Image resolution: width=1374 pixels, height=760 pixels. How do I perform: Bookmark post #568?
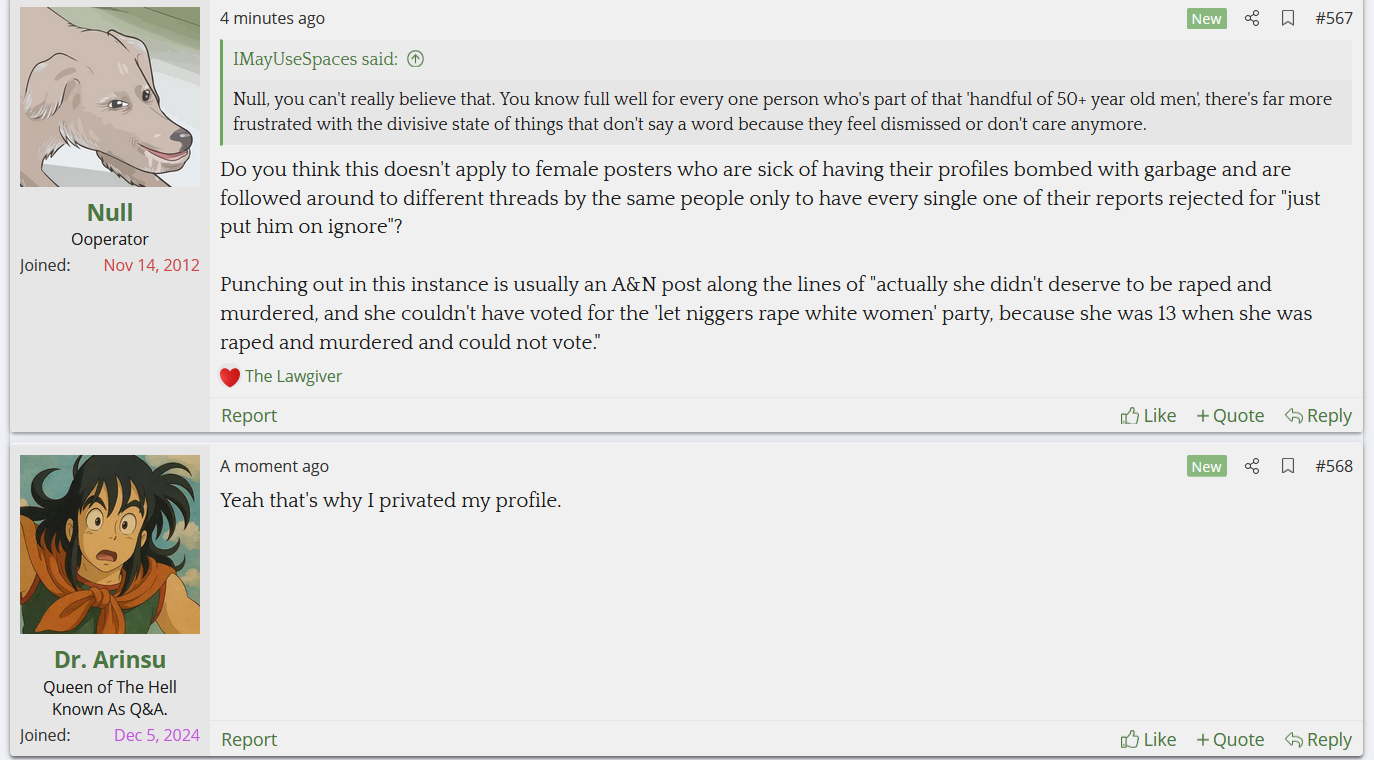pos(1288,466)
